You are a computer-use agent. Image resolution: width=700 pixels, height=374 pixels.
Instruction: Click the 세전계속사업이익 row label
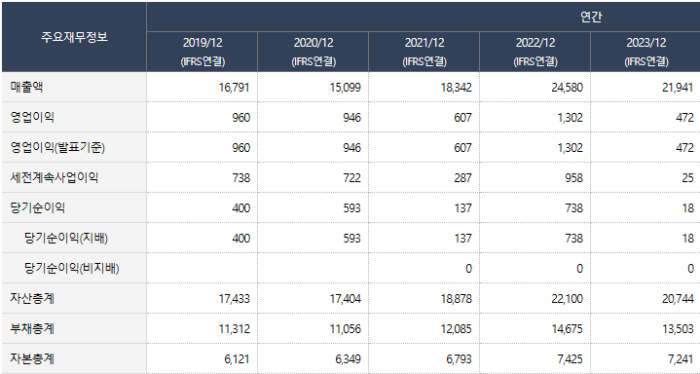[54, 178]
